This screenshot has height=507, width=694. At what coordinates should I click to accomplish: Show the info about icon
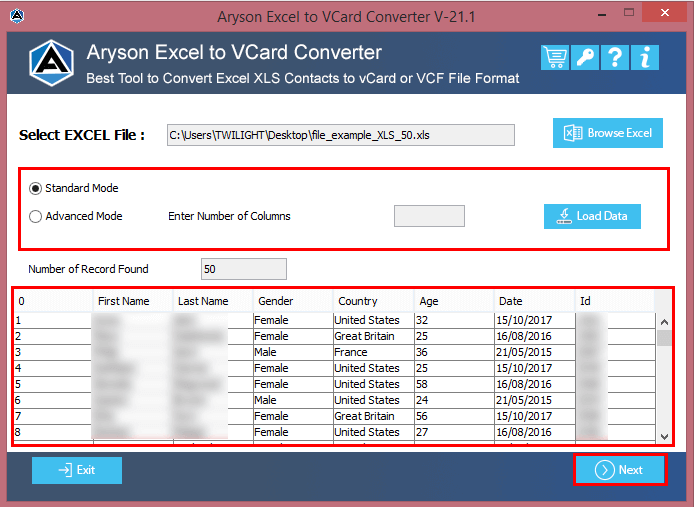[x=645, y=58]
